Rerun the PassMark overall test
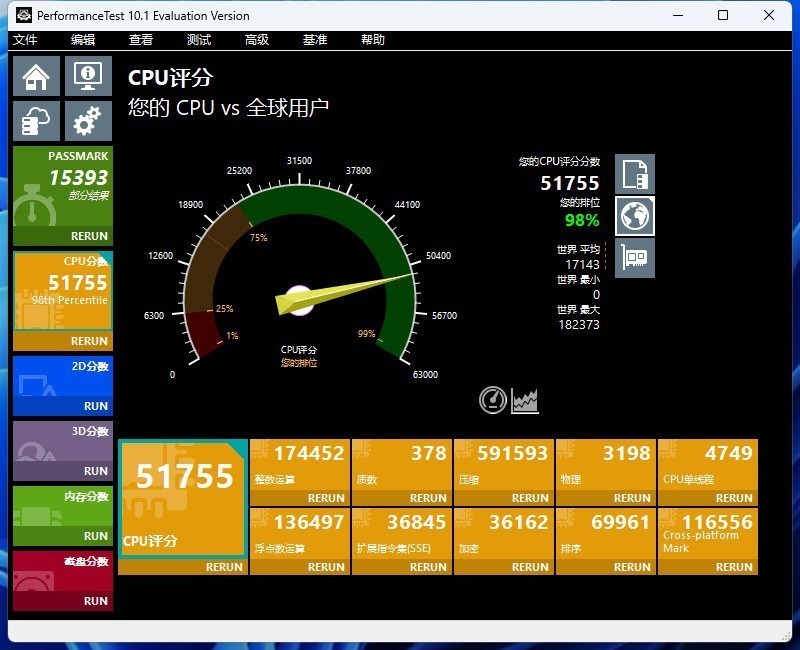The height and width of the screenshot is (650, 800). (x=89, y=237)
